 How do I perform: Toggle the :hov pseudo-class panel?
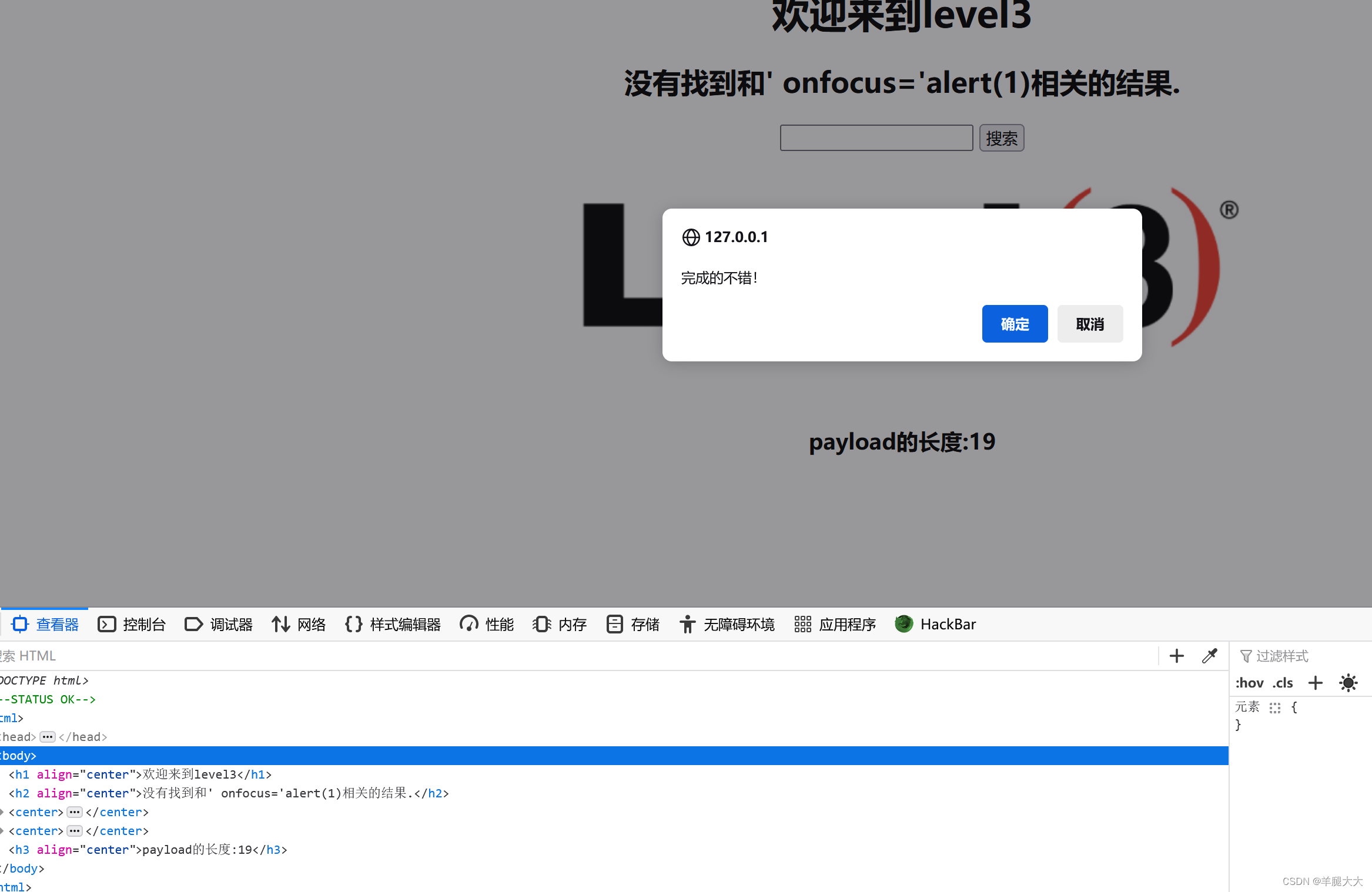point(1249,683)
